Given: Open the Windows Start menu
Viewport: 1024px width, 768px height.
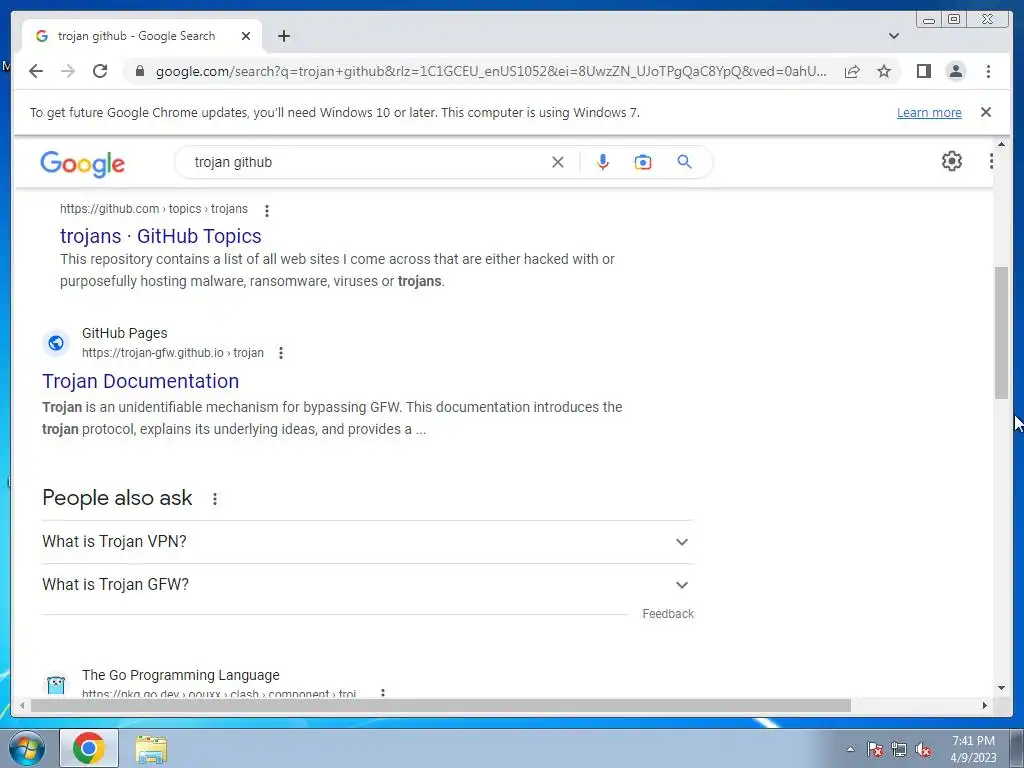Looking at the screenshot, I should (26, 748).
